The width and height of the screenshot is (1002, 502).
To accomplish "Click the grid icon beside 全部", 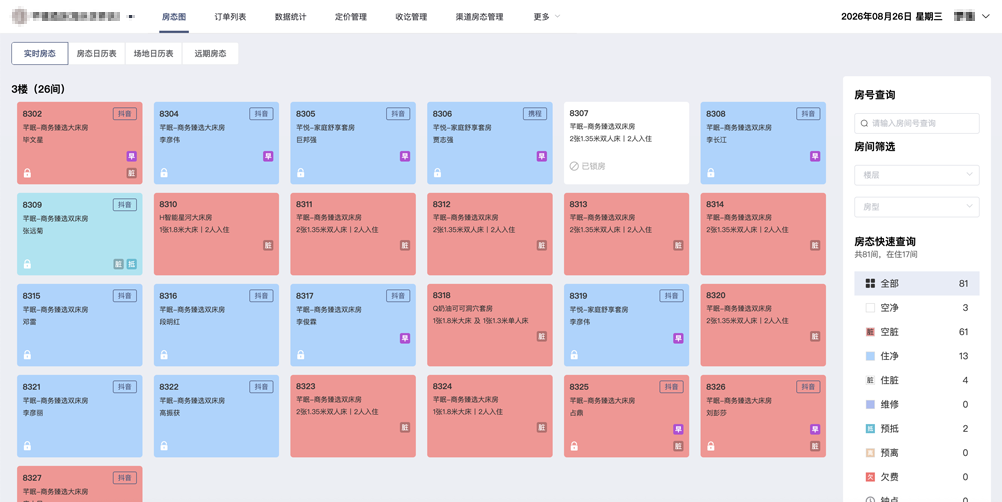I will point(870,284).
